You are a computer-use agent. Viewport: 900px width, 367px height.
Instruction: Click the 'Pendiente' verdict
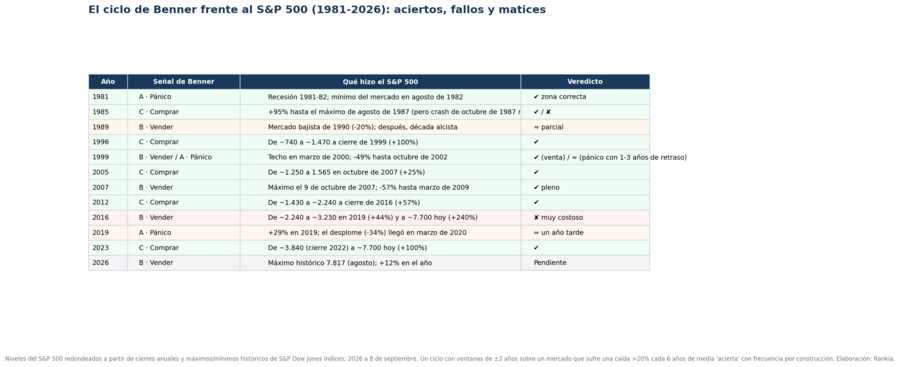(550, 262)
